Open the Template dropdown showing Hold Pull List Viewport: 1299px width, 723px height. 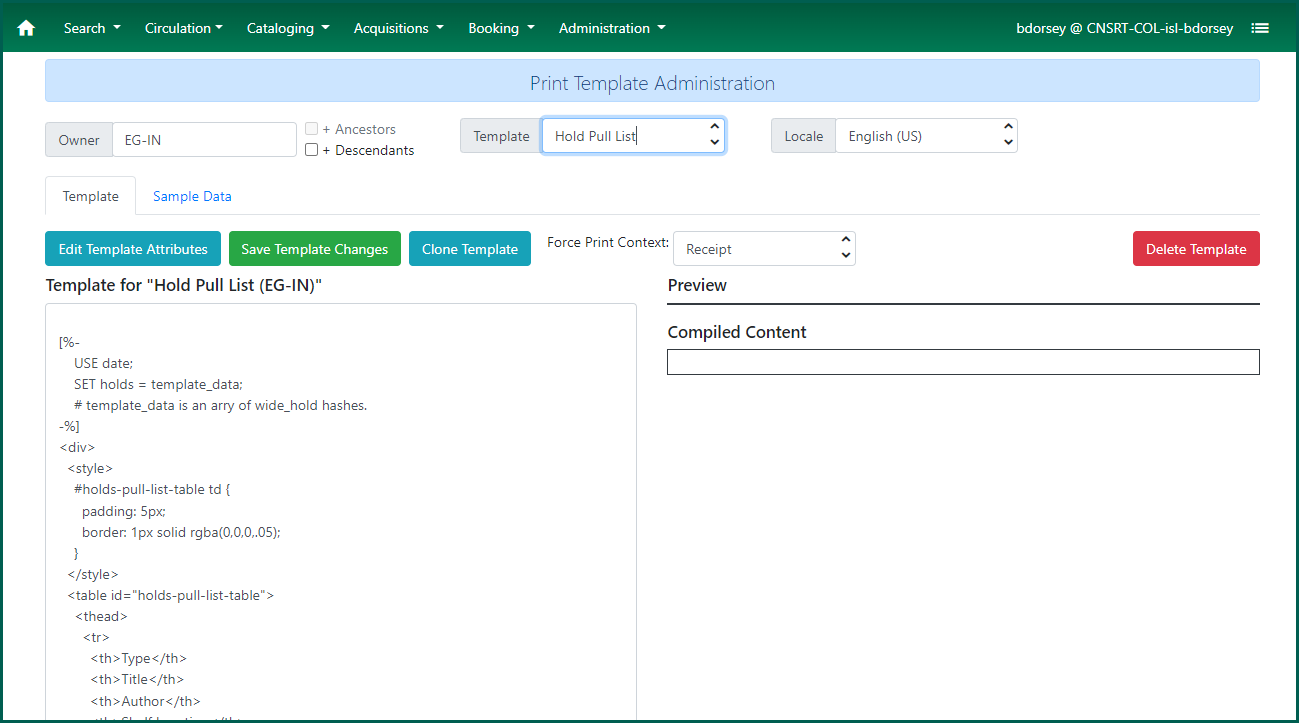click(x=633, y=136)
